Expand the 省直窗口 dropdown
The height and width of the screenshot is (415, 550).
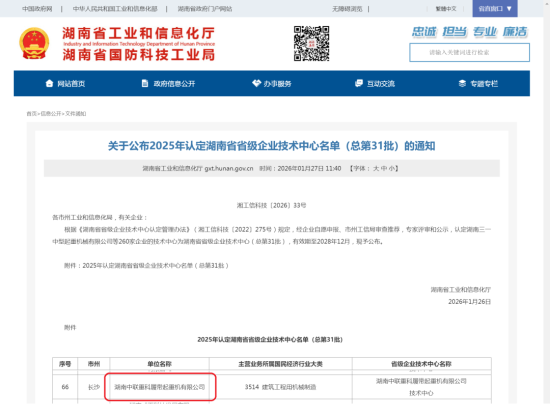pos(495,8)
